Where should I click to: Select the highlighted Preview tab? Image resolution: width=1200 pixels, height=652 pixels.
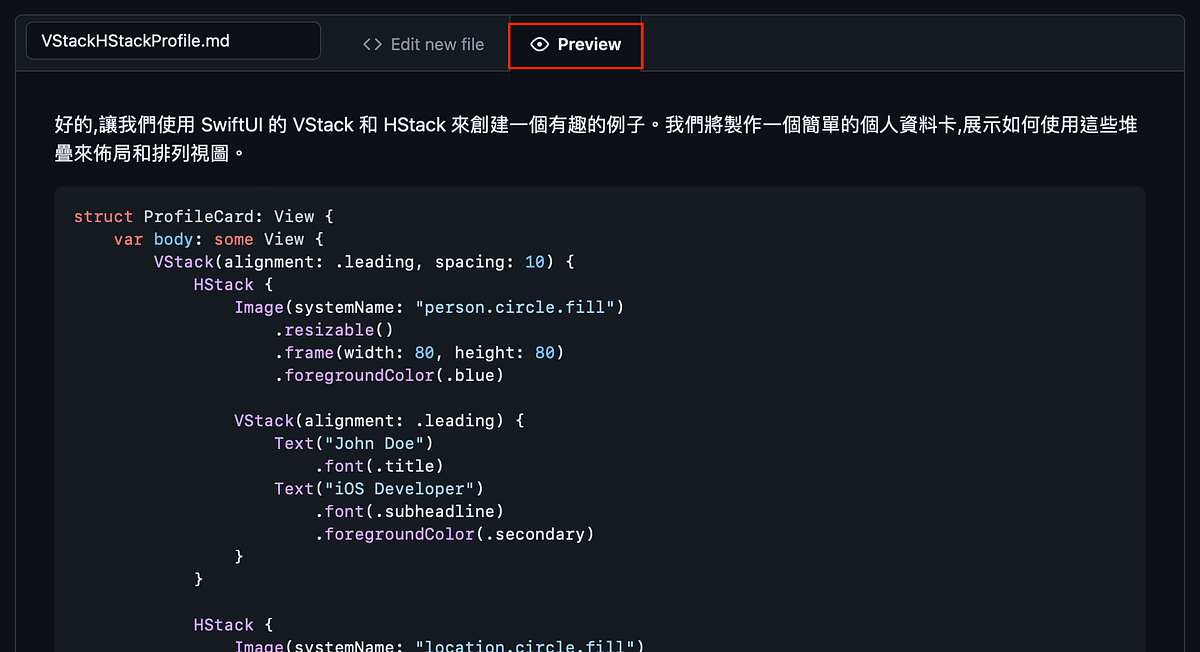pos(575,44)
